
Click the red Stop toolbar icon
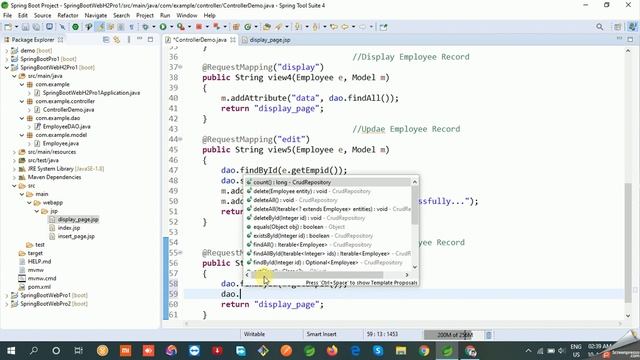(x=199, y=27)
